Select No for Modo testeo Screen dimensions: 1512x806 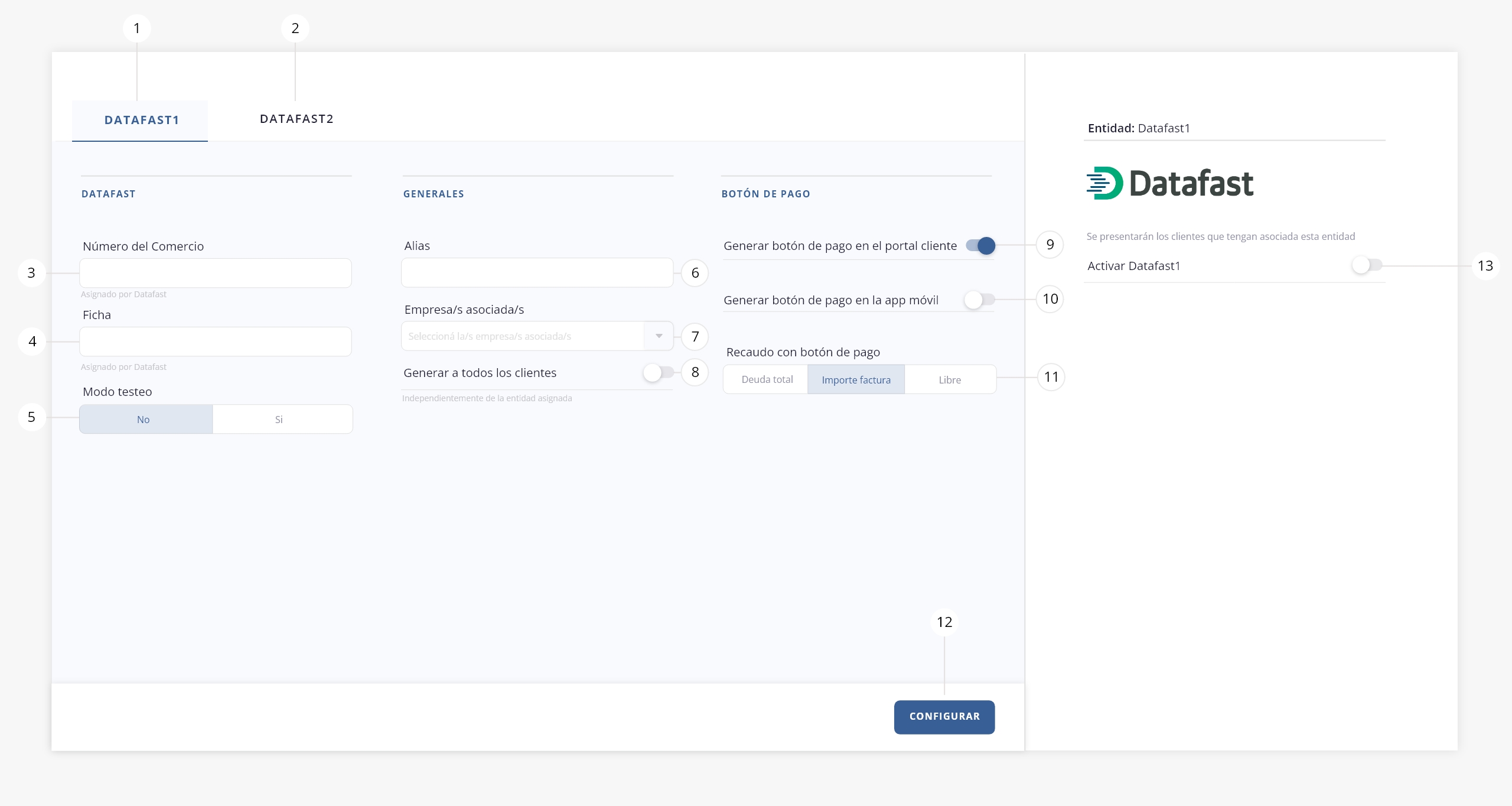click(x=146, y=420)
